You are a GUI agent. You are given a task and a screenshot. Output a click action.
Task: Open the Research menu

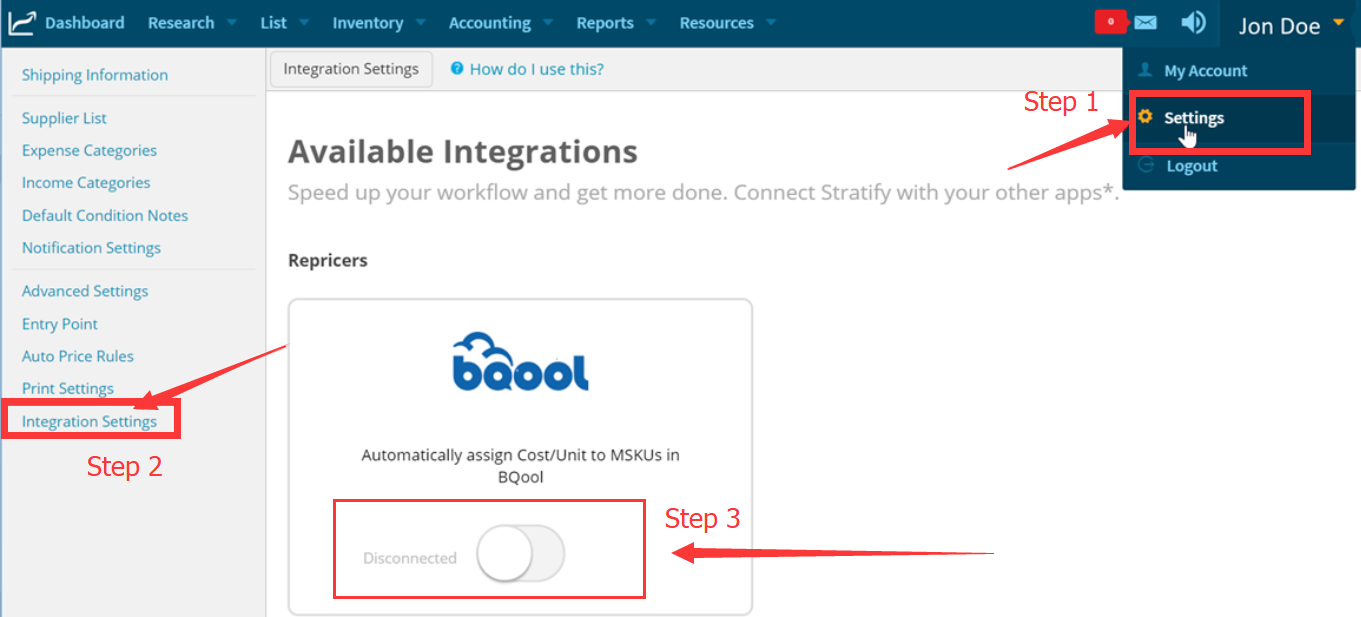[181, 22]
